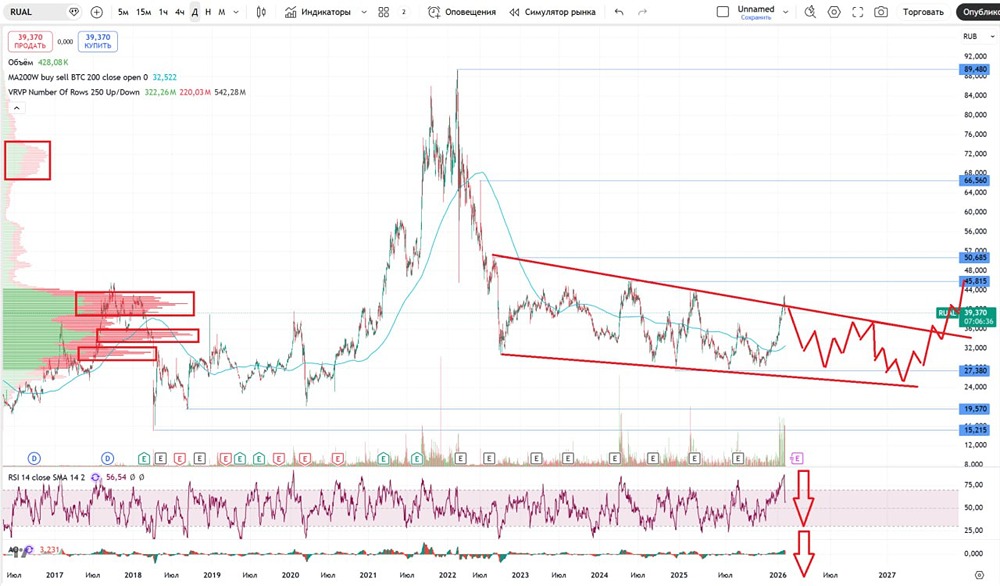Click the purple E earnings marker after 2026
1000x586 pixels.
pyautogui.click(x=797, y=458)
